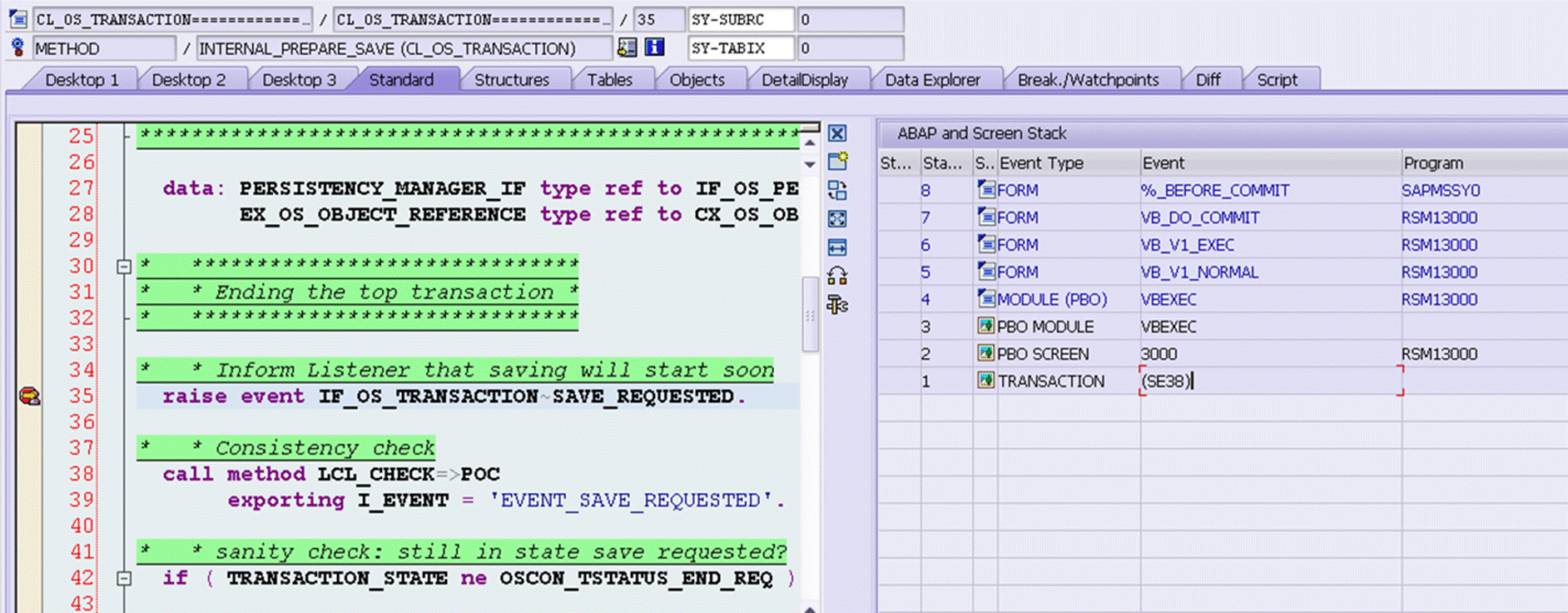Click the new tool icon below the close icon
The image size is (1568, 613).
[837, 162]
